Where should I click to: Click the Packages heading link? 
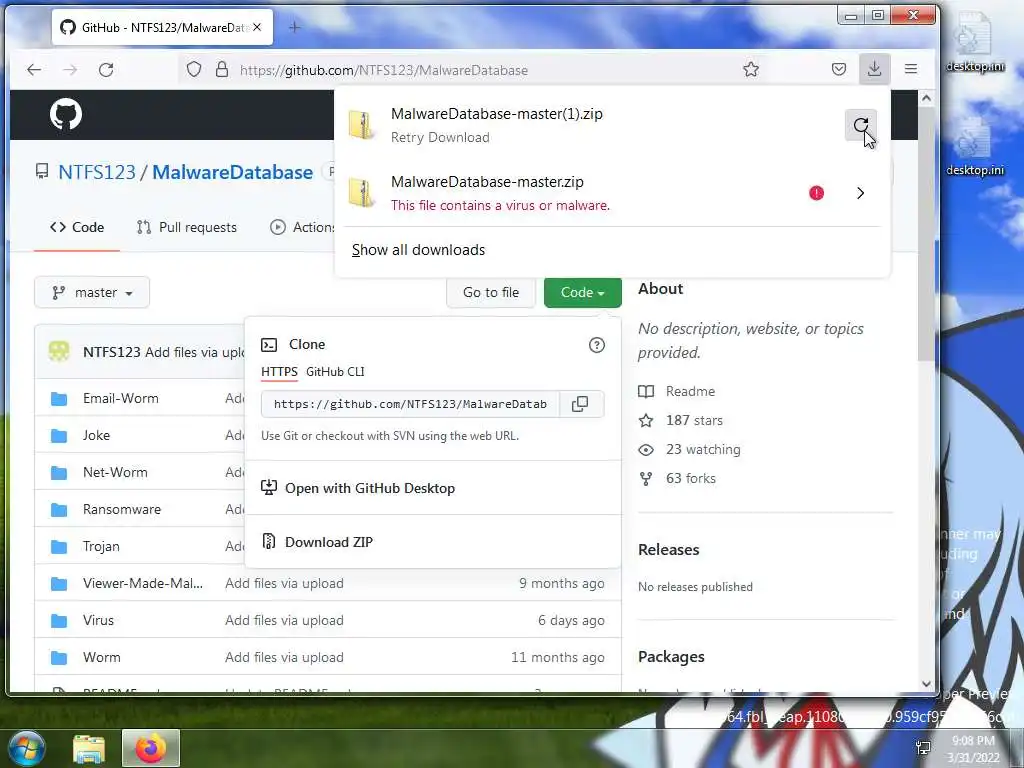coord(671,657)
